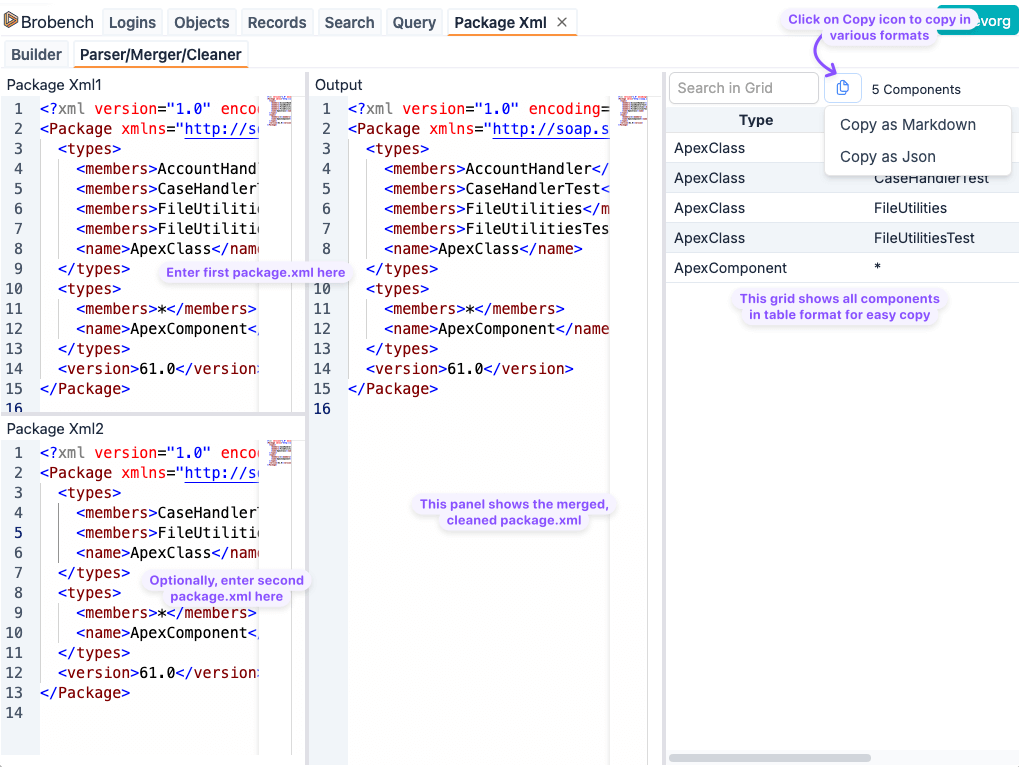
Task: Open the soap URL link in Output
Action: coord(550,129)
